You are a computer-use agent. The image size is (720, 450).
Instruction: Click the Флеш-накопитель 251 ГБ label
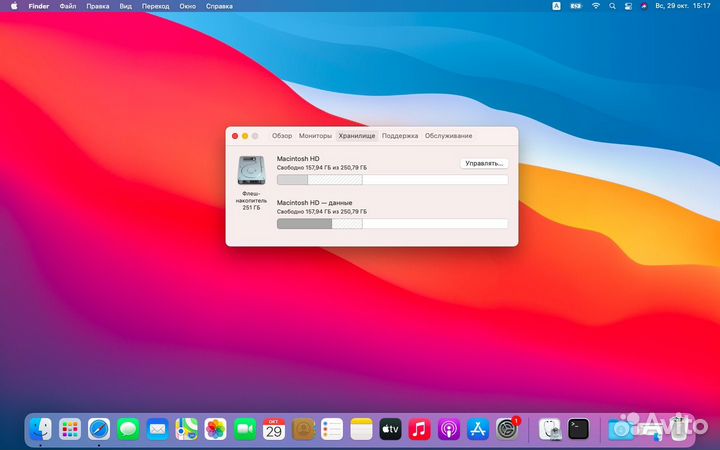click(x=251, y=201)
